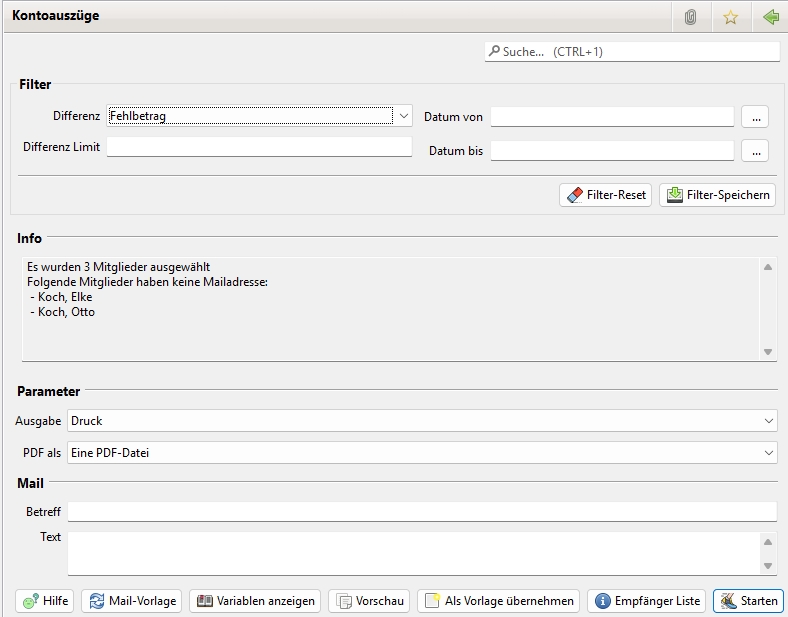Click the paperclip attachment icon

pyautogui.click(x=690, y=17)
